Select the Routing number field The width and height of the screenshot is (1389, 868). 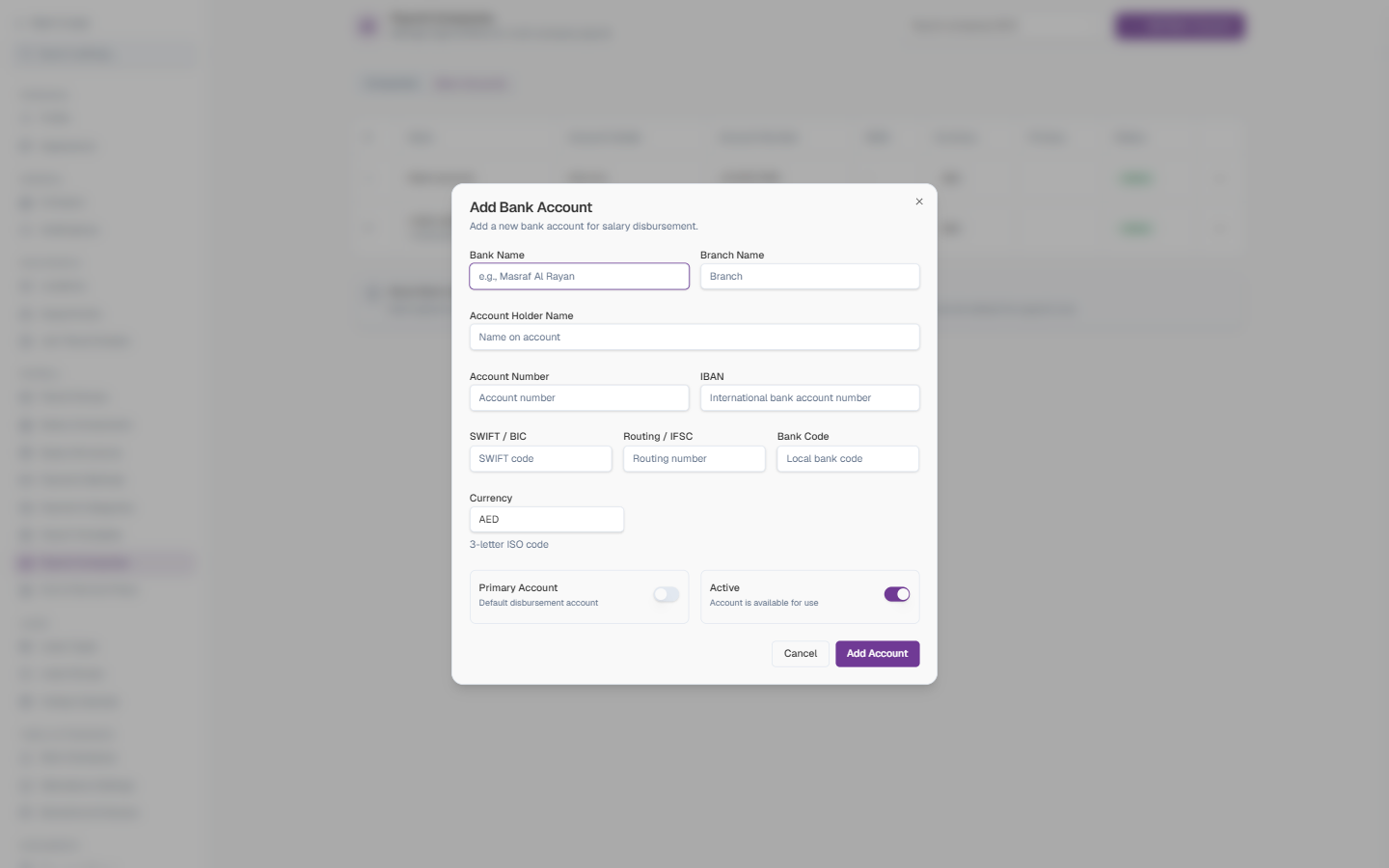(694, 459)
